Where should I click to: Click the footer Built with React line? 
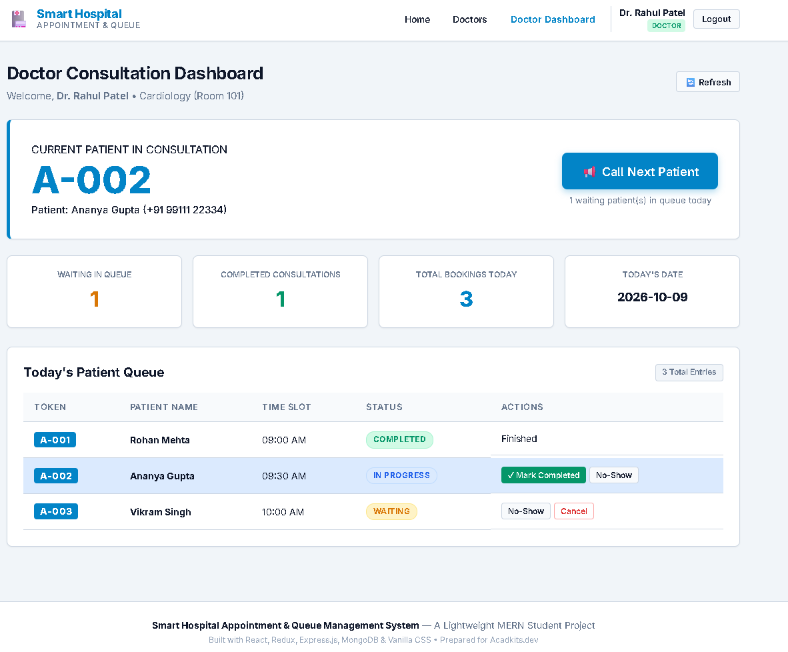(373, 640)
